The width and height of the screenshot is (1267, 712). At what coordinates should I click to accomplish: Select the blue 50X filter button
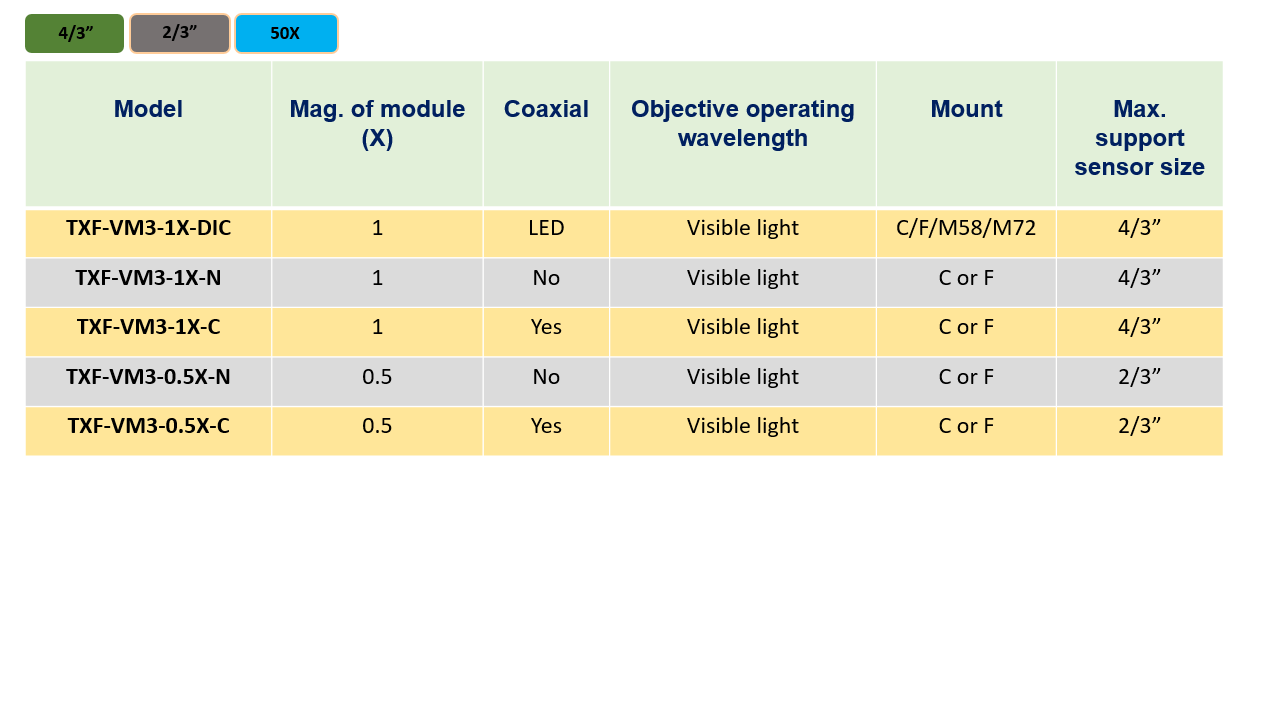[286, 33]
